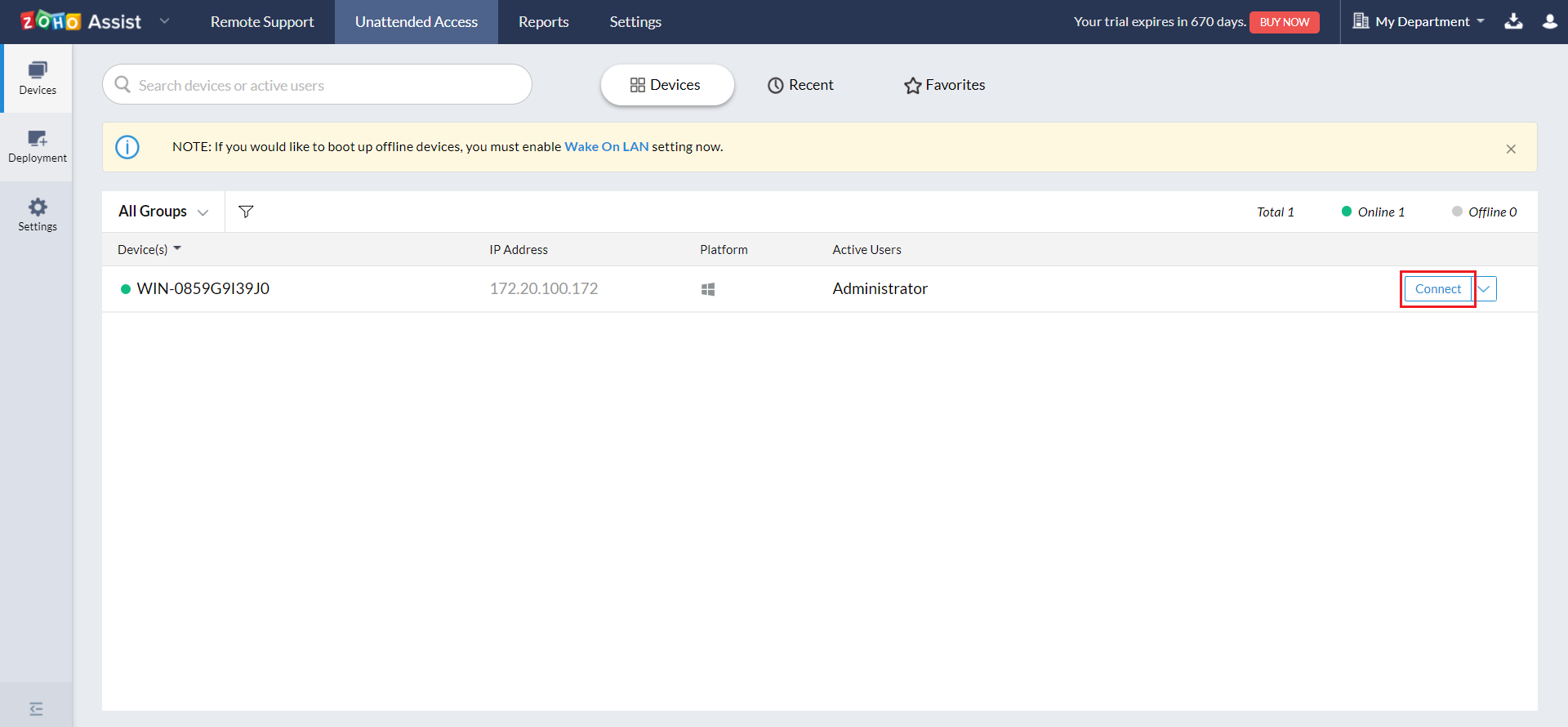Viewport: 1568px width, 727px height.
Task: Click the search devices input field
Action: (x=327, y=85)
